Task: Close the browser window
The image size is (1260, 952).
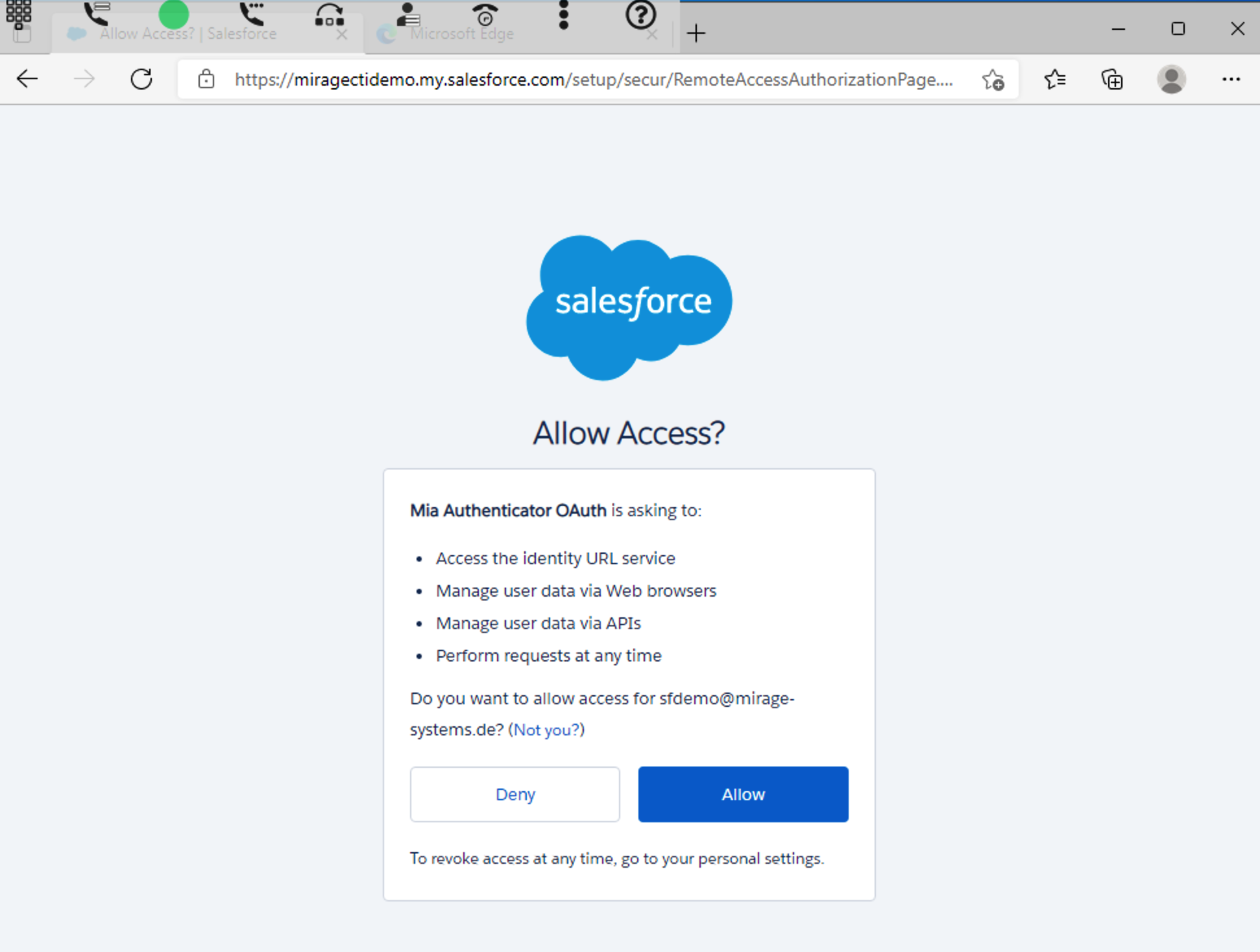Action: [x=1237, y=29]
